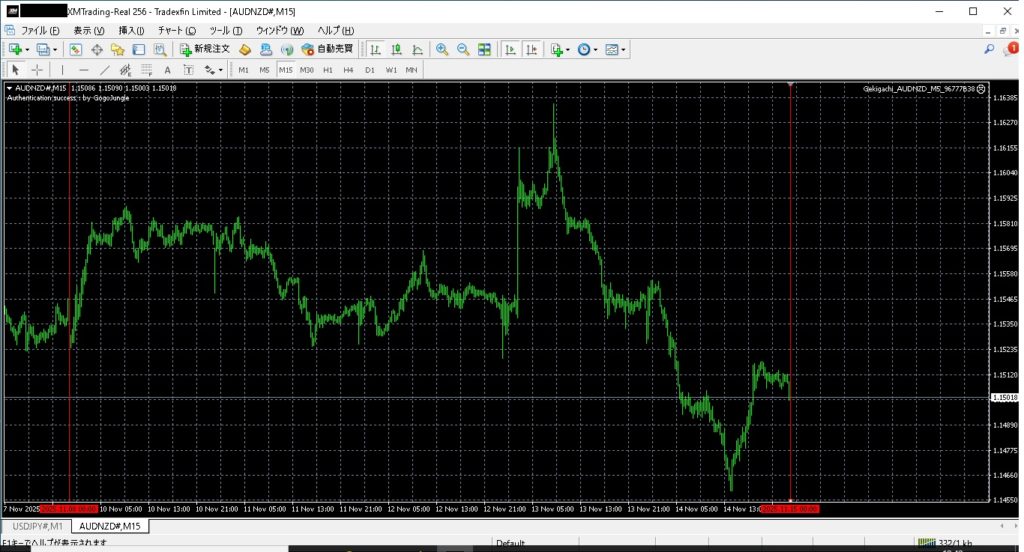The height and width of the screenshot is (552, 1024).
Task: Select the trendline drawing tool
Action: [105, 70]
